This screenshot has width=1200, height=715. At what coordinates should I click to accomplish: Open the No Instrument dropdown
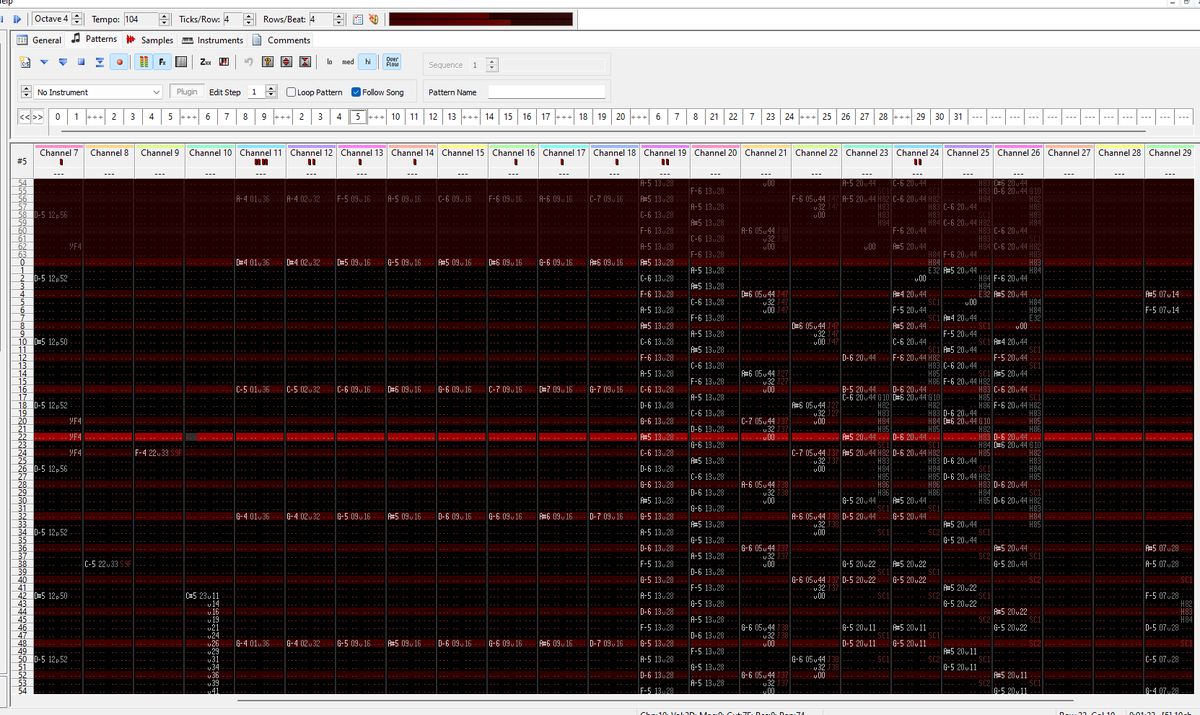98,92
